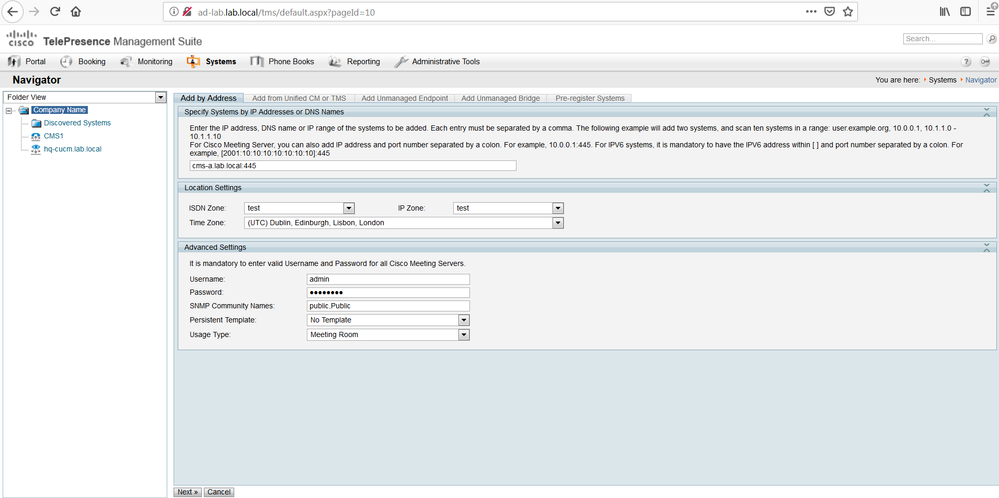This screenshot has height=498, width=999.
Task: Open the help question mark icon
Action: coord(967,62)
